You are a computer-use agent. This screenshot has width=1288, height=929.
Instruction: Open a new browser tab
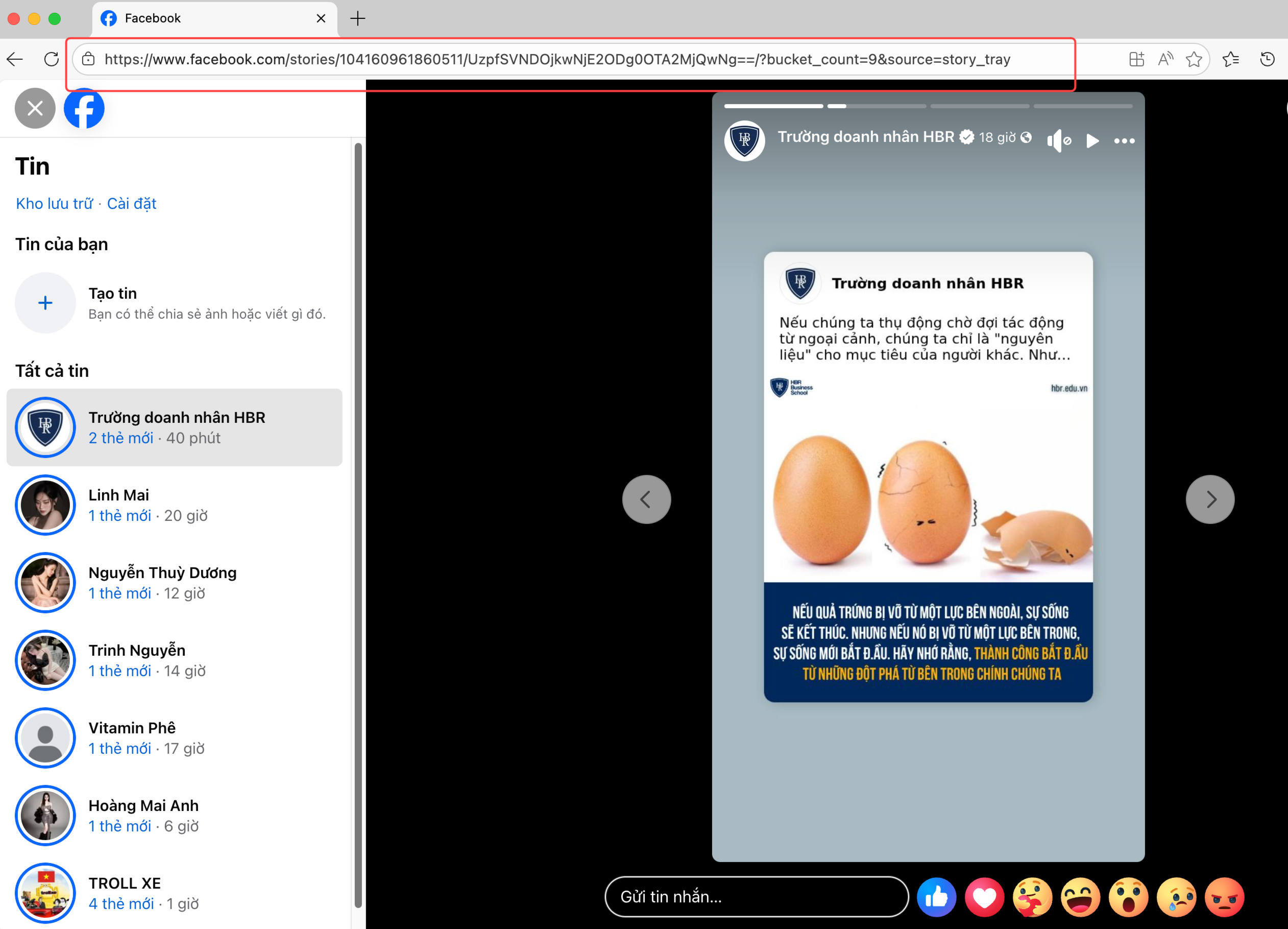(x=357, y=18)
